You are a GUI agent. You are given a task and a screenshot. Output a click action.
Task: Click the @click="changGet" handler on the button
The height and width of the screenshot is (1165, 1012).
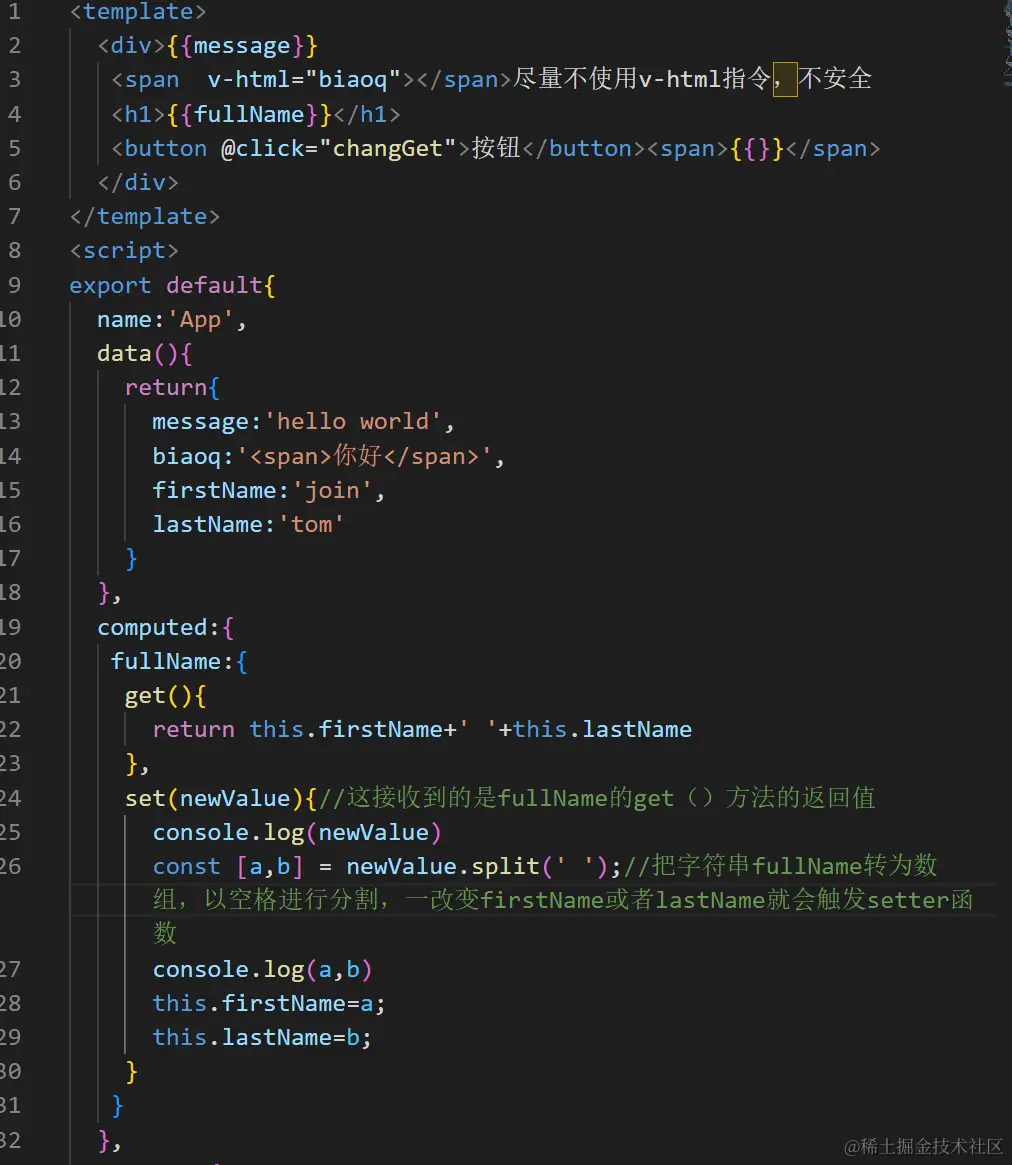point(338,148)
